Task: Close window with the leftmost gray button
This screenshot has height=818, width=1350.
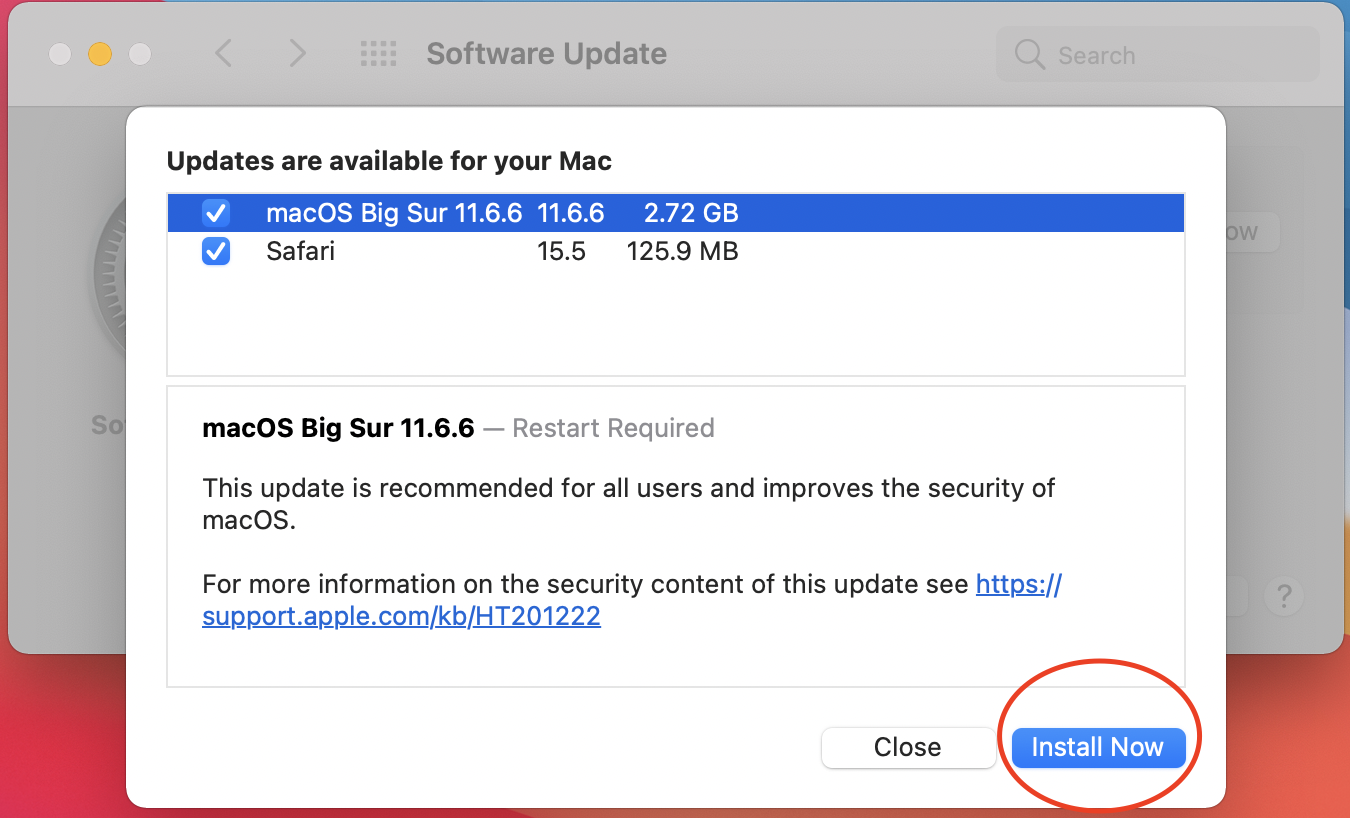Action: (60, 54)
